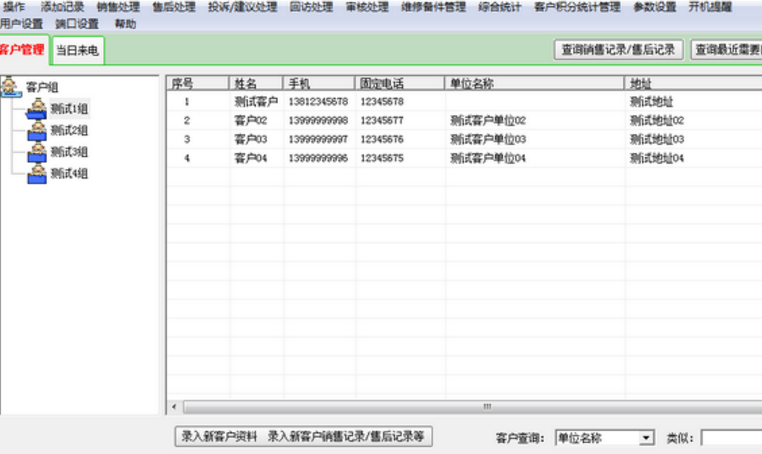Select the customer name 客户04

[x=251, y=158]
